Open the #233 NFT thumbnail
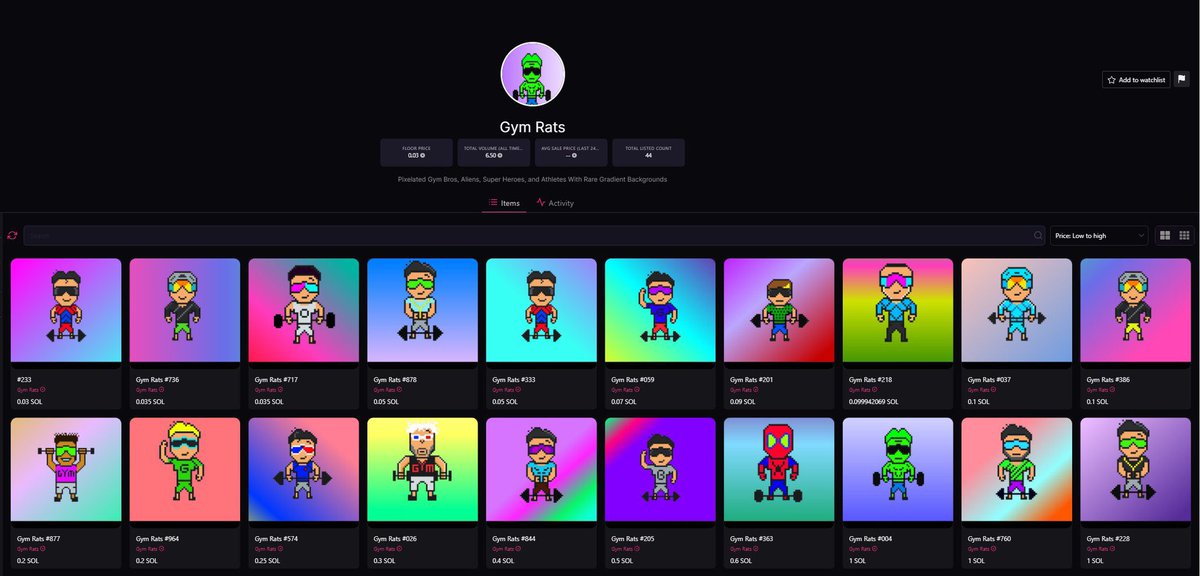Image resolution: width=1200 pixels, height=576 pixels. coord(66,310)
